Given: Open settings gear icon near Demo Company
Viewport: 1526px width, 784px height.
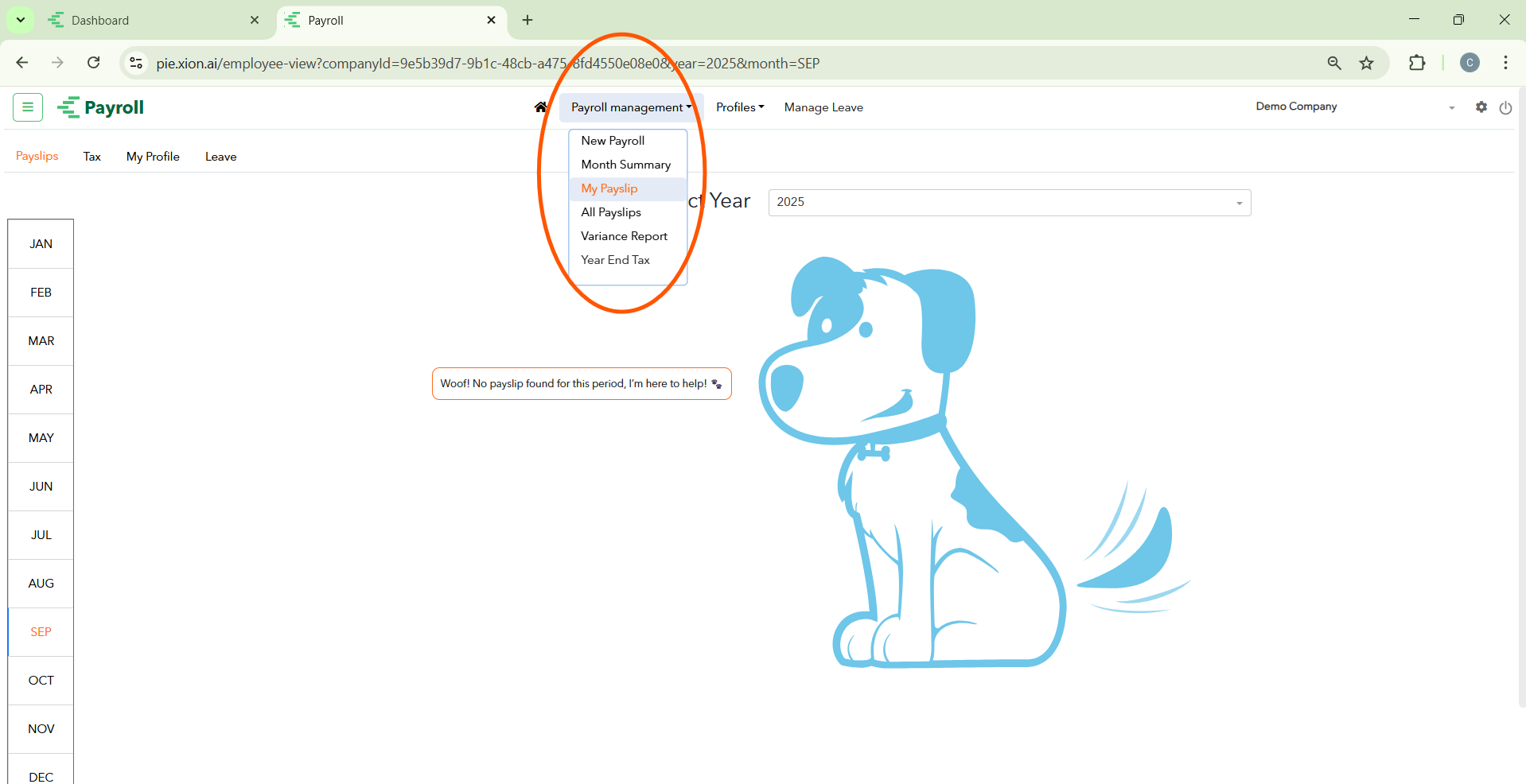Looking at the screenshot, I should click(x=1481, y=107).
